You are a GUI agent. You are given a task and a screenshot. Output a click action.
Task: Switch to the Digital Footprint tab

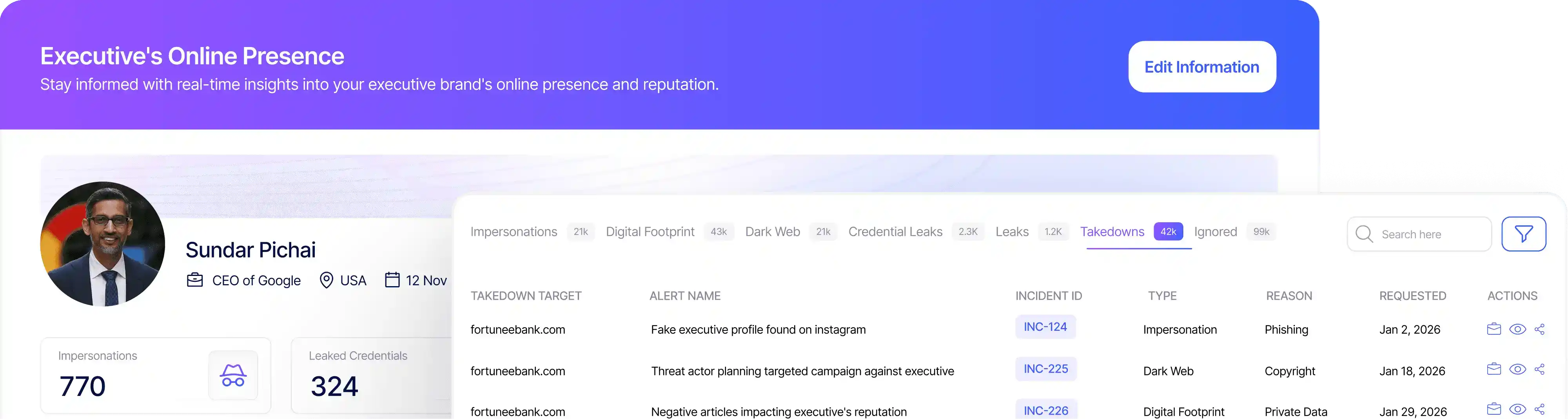(x=650, y=231)
